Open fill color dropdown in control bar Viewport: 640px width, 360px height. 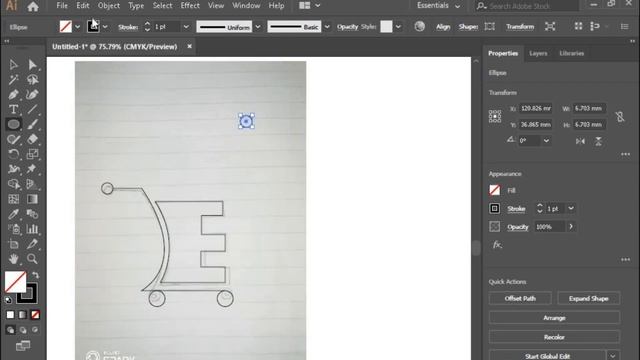click(77, 27)
